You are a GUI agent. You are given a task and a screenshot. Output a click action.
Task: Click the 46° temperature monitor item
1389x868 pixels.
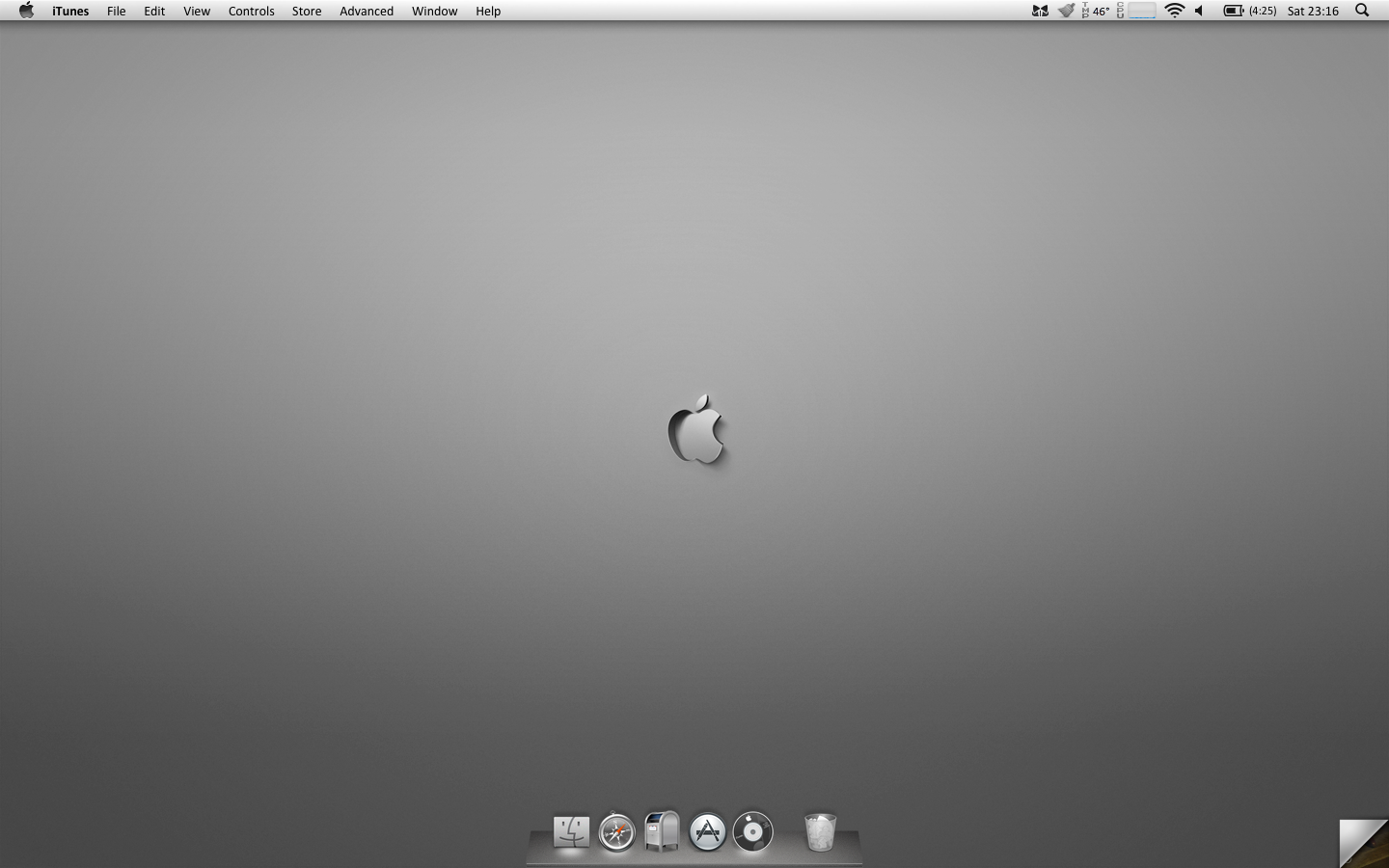click(1096, 11)
